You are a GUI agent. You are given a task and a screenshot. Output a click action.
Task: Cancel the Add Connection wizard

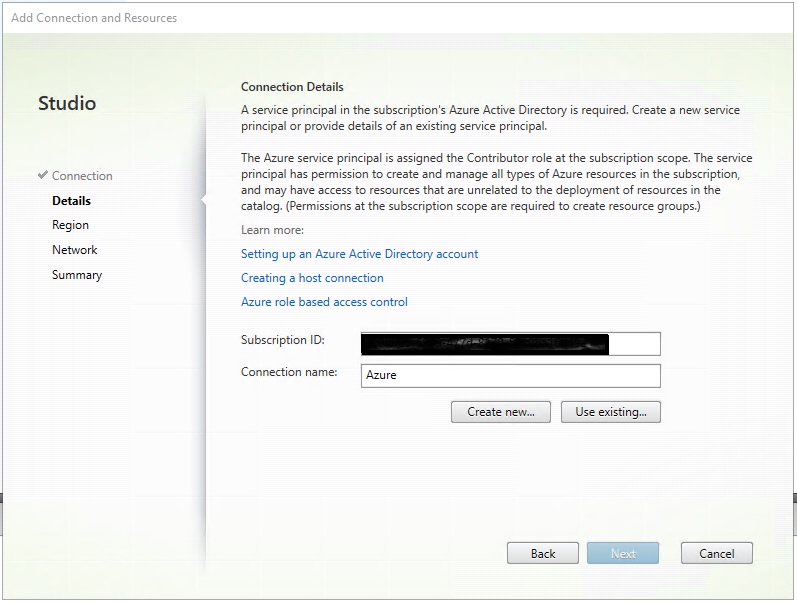point(716,553)
